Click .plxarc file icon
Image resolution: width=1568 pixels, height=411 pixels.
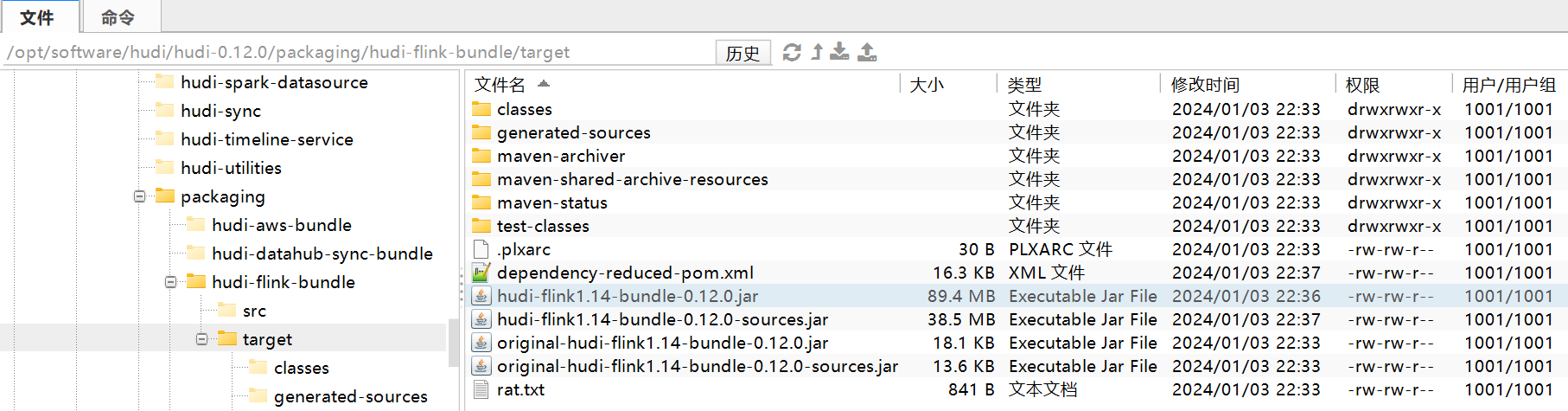pyautogui.click(x=481, y=249)
